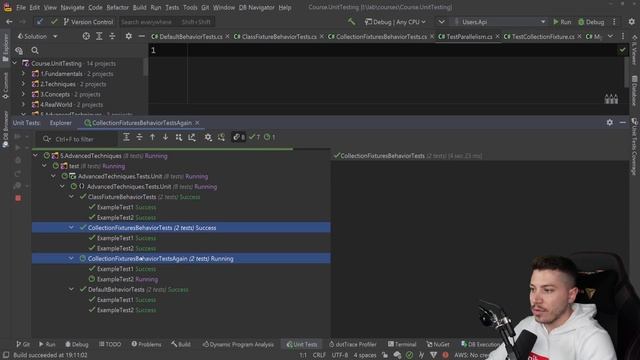
Task: Open the Solution view dropdown
Action: [38, 36]
